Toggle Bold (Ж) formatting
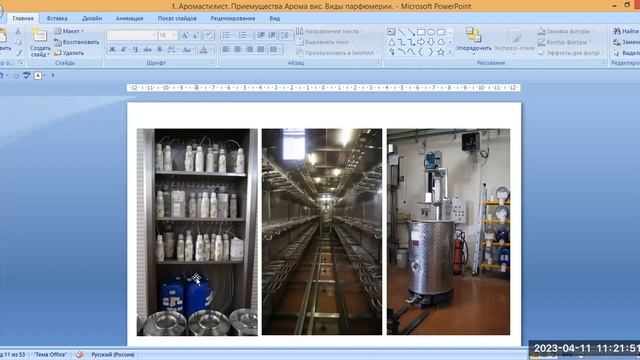Screen dimensions: 640x360 (x=112, y=50)
